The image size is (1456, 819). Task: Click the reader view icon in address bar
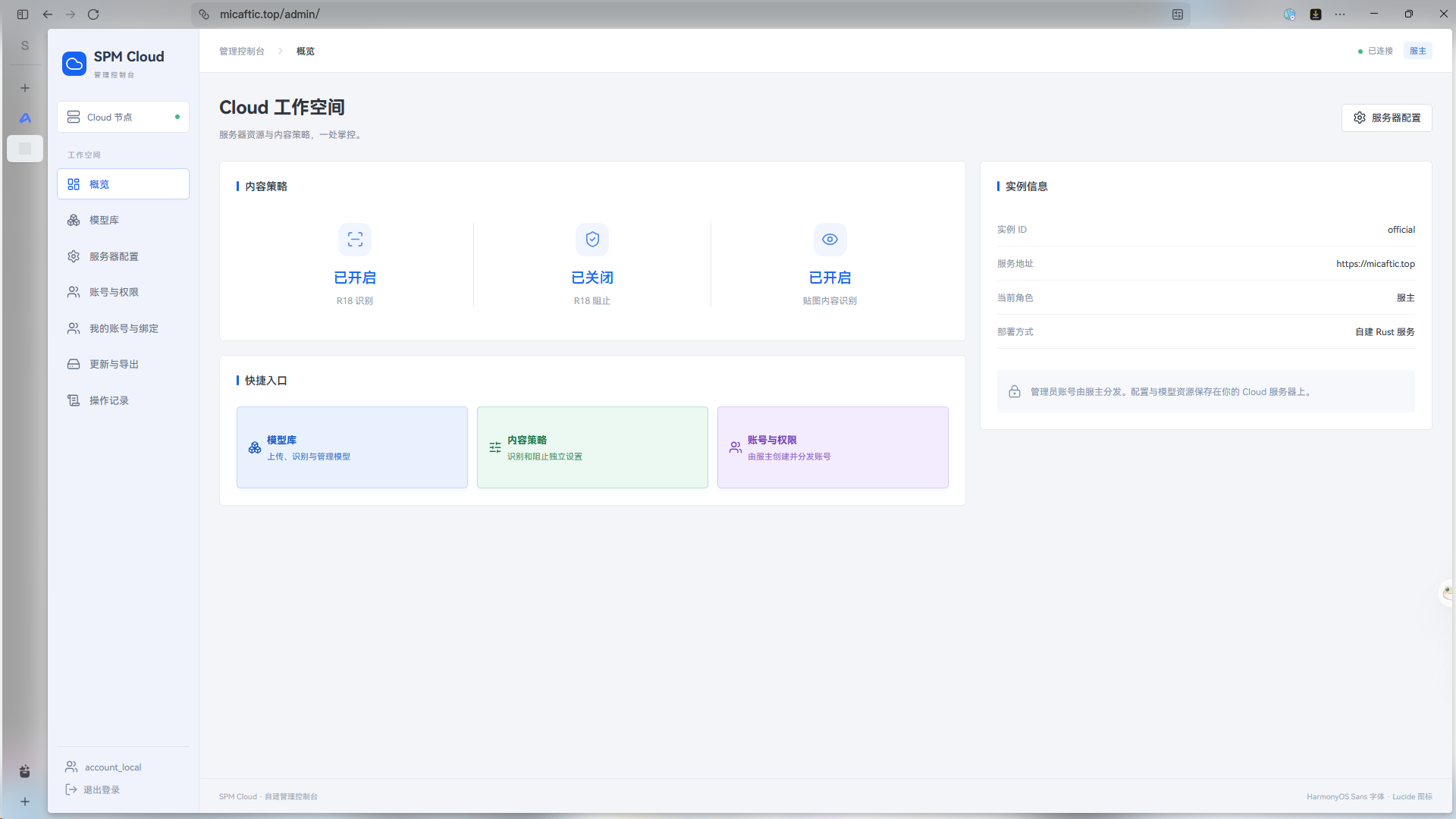pyautogui.click(x=1178, y=14)
